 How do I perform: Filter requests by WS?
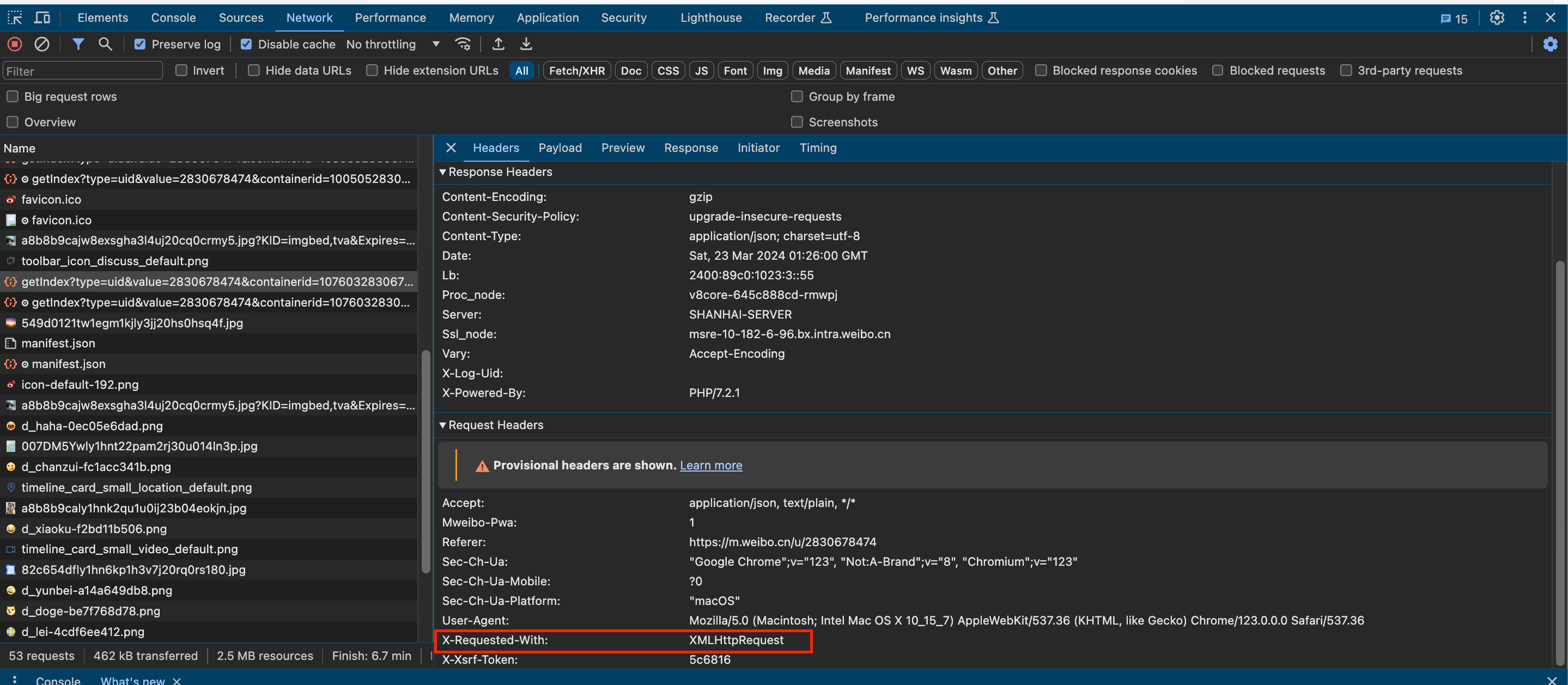pyautogui.click(x=915, y=71)
